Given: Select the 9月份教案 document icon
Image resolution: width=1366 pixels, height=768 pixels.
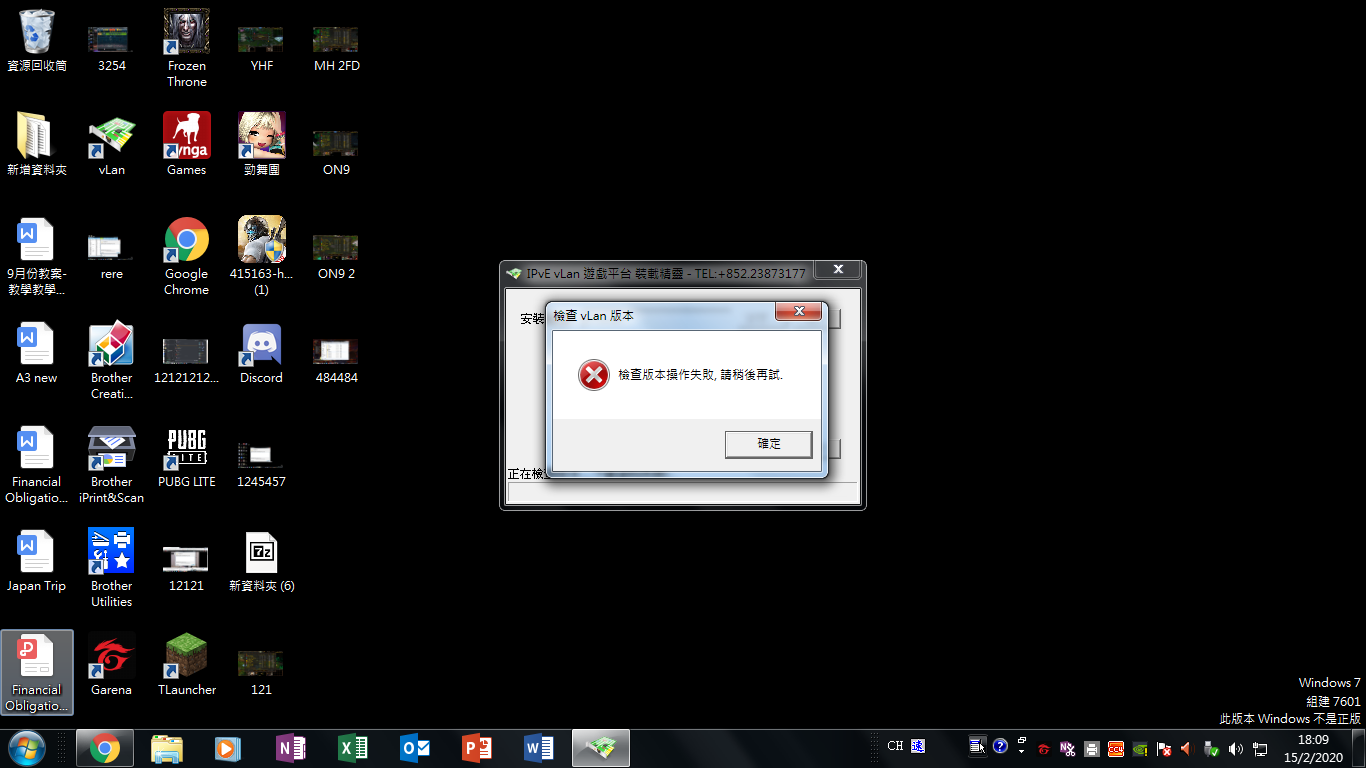Looking at the screenshot, I should [37, 257].
